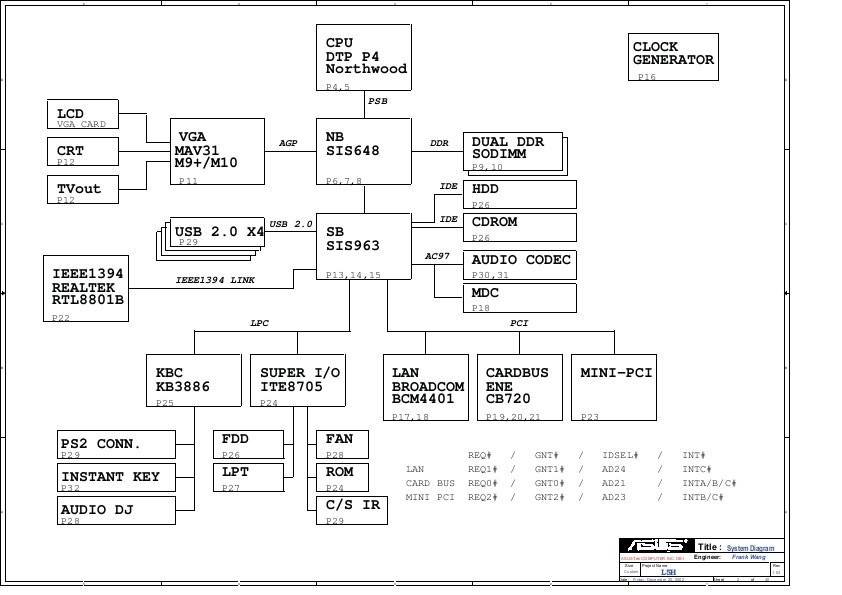Click the VGA CARD caption under LCD
842x595 pixels.
[x=81, y=124]
